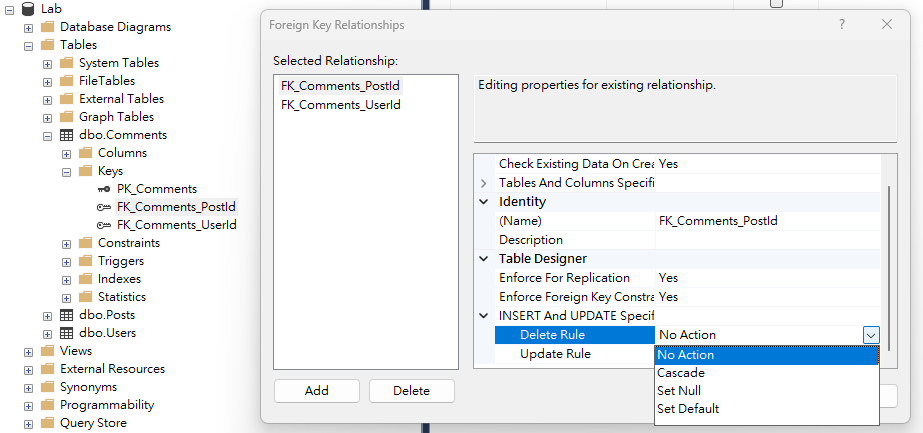The image size is (923, 433).
Task: Collapse the Identity property section
Action: point(485,202)
